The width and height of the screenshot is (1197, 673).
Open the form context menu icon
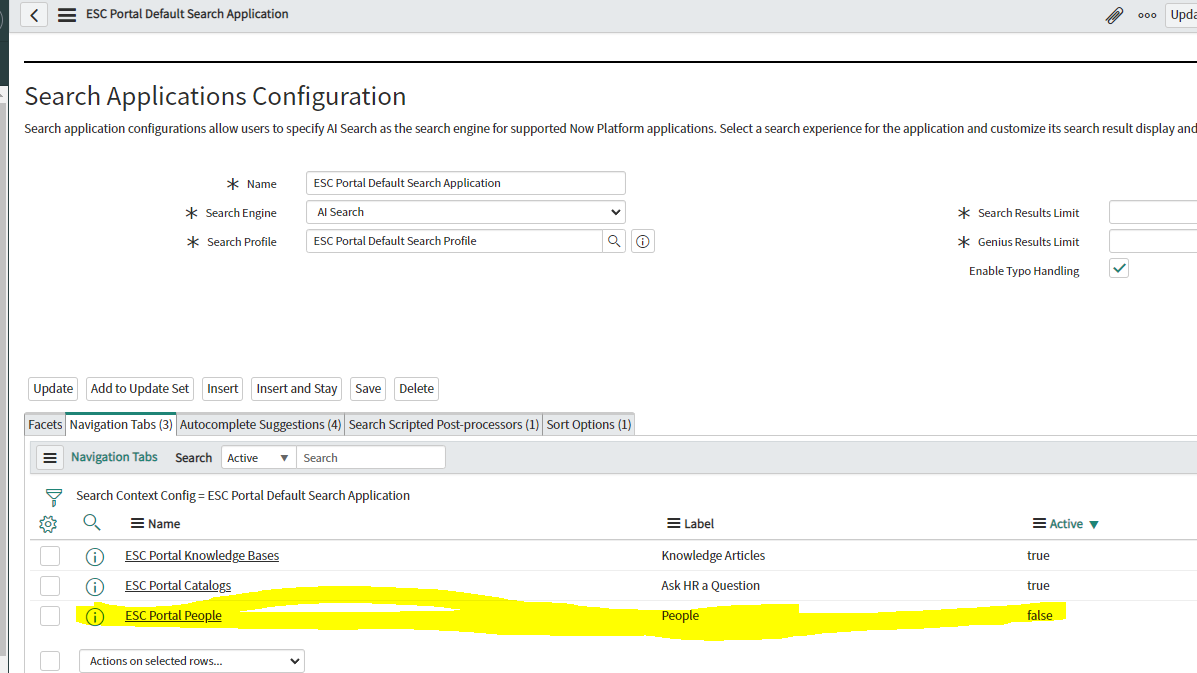(67, 14)
